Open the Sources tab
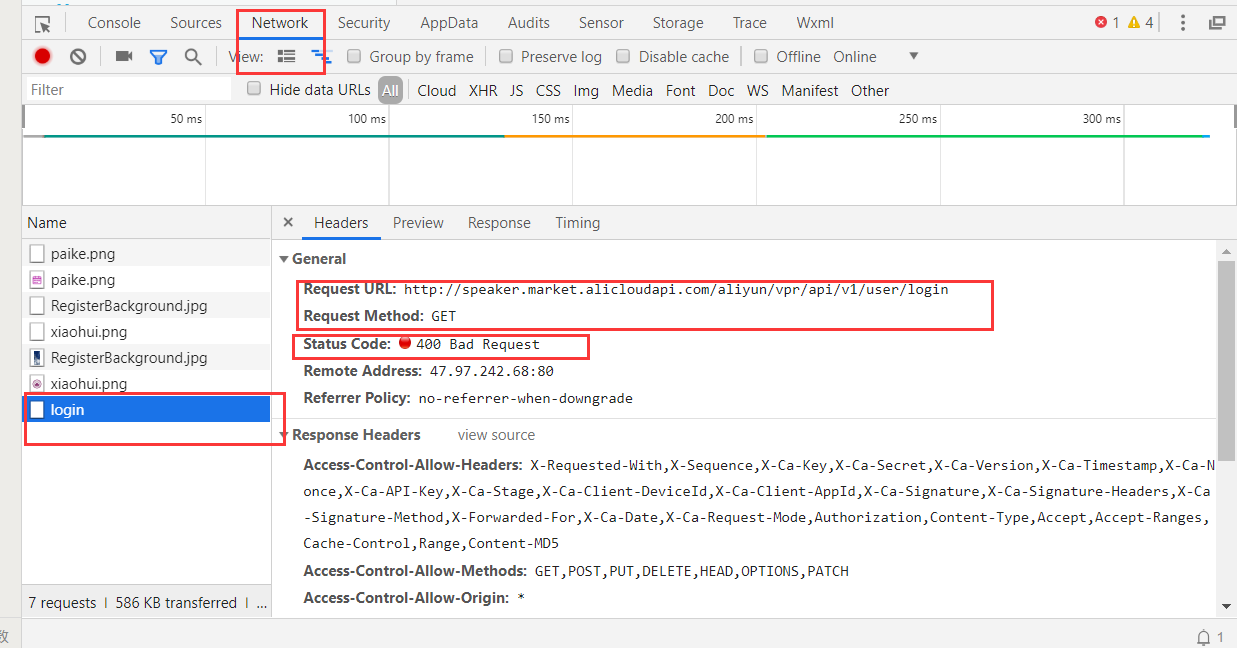 click(x=196, y=23)
